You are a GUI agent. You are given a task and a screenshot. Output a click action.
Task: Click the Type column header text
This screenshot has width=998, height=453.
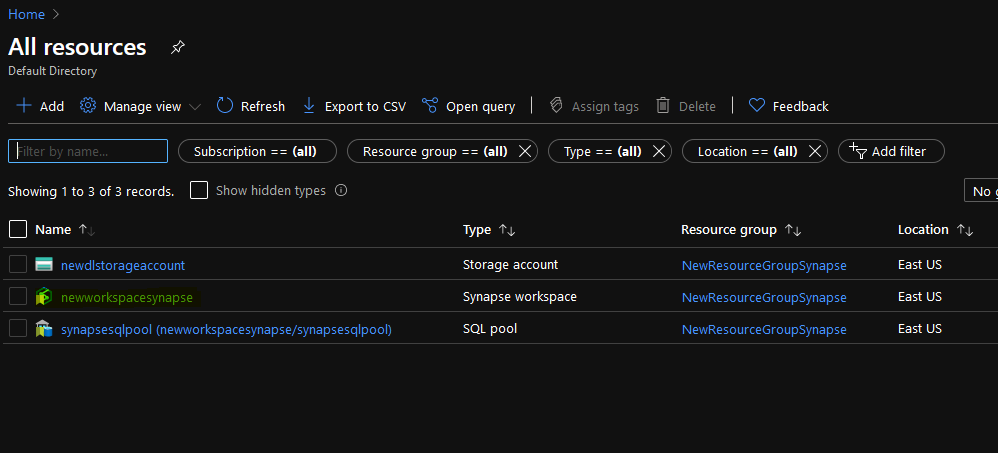coord(477,230)
